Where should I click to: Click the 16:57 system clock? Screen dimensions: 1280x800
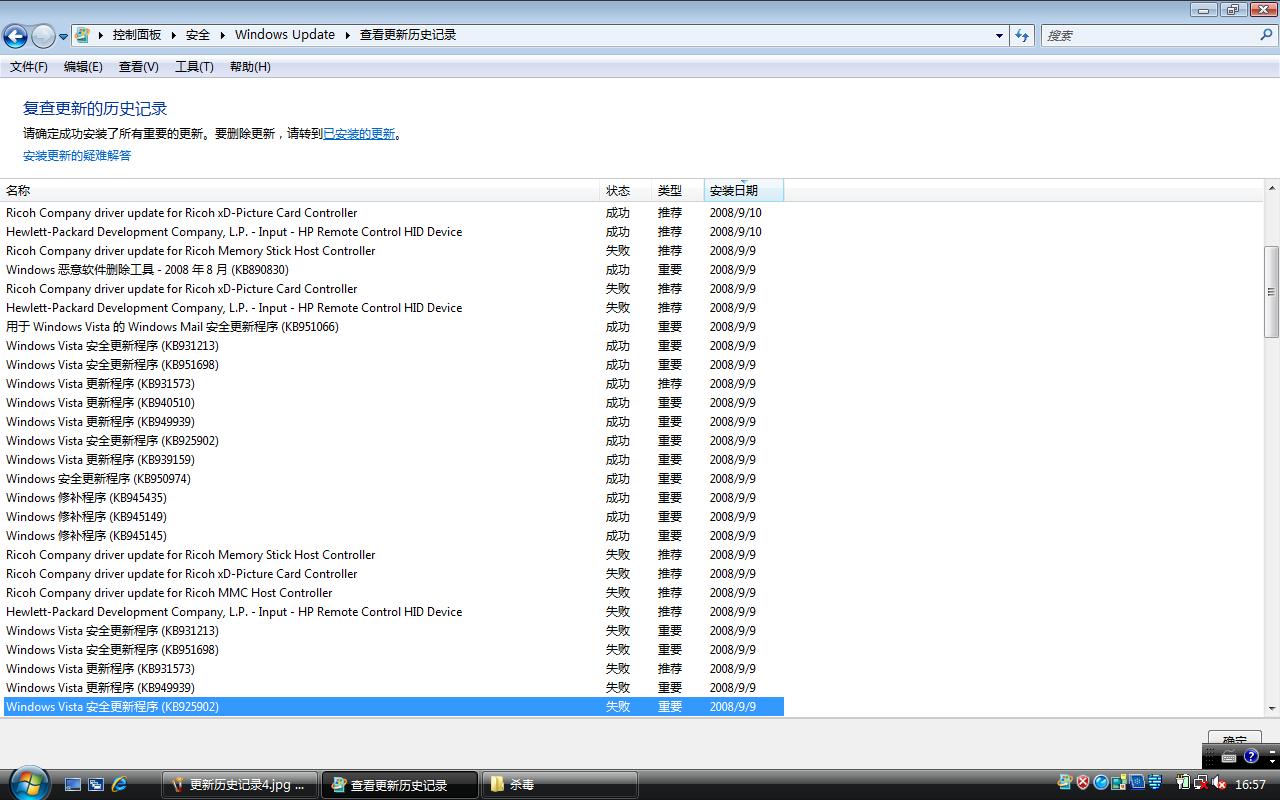[1250, 785]
